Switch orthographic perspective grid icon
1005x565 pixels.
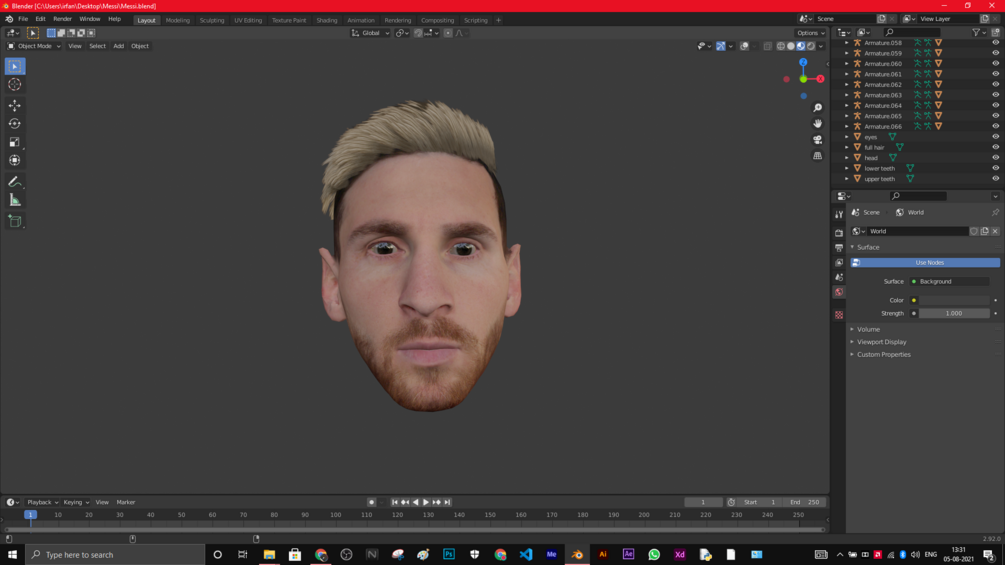pos(817,156)
